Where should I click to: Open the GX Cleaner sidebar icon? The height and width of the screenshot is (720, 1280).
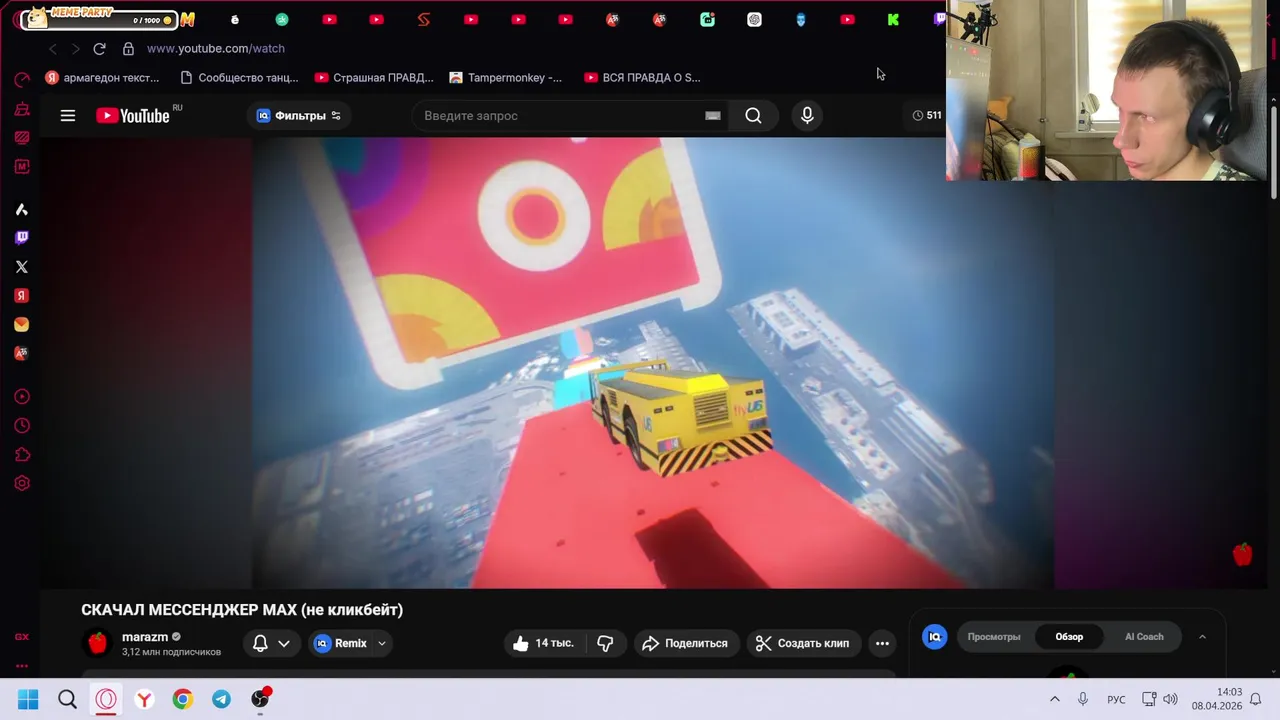22,109
